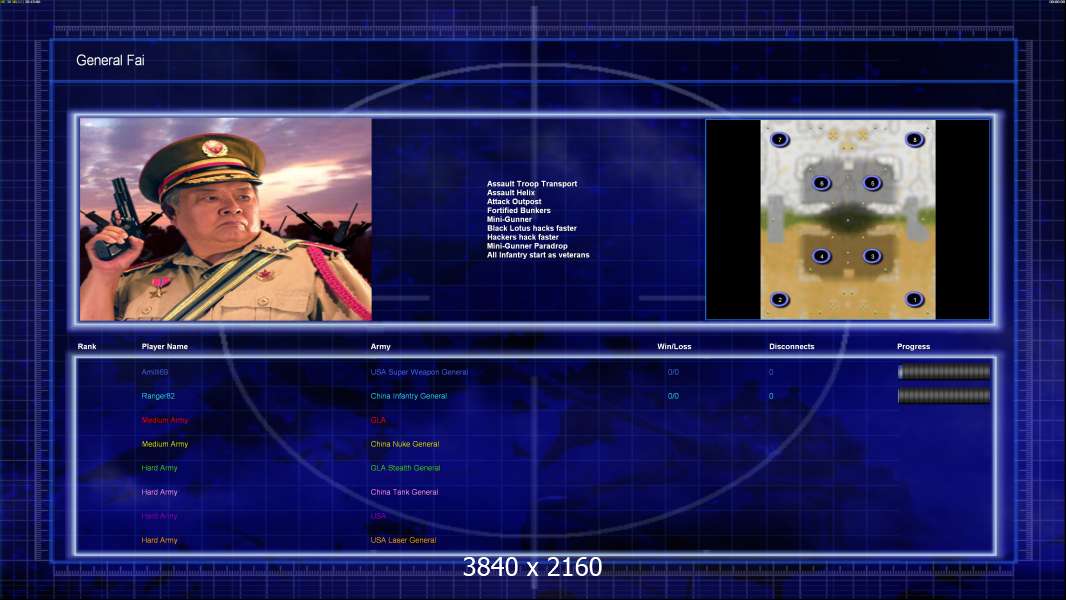Viewport: 1066px width, 600px height.
Task: Click the Player Name column header
Action: point(165,347)
